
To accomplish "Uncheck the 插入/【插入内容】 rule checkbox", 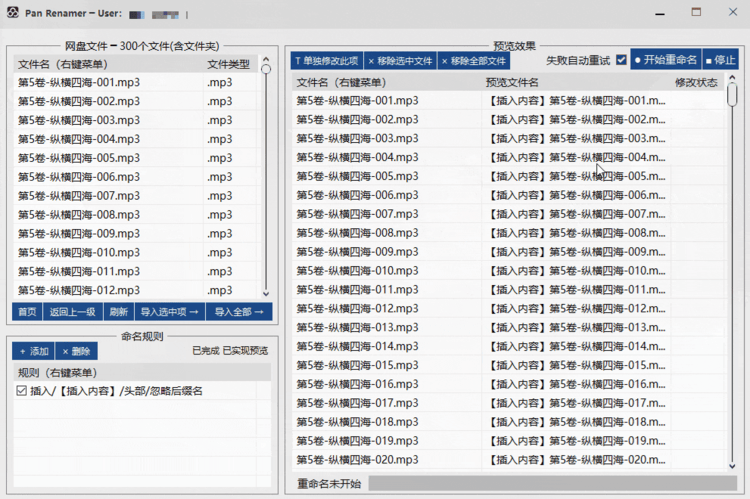I will tap(22, 391).
